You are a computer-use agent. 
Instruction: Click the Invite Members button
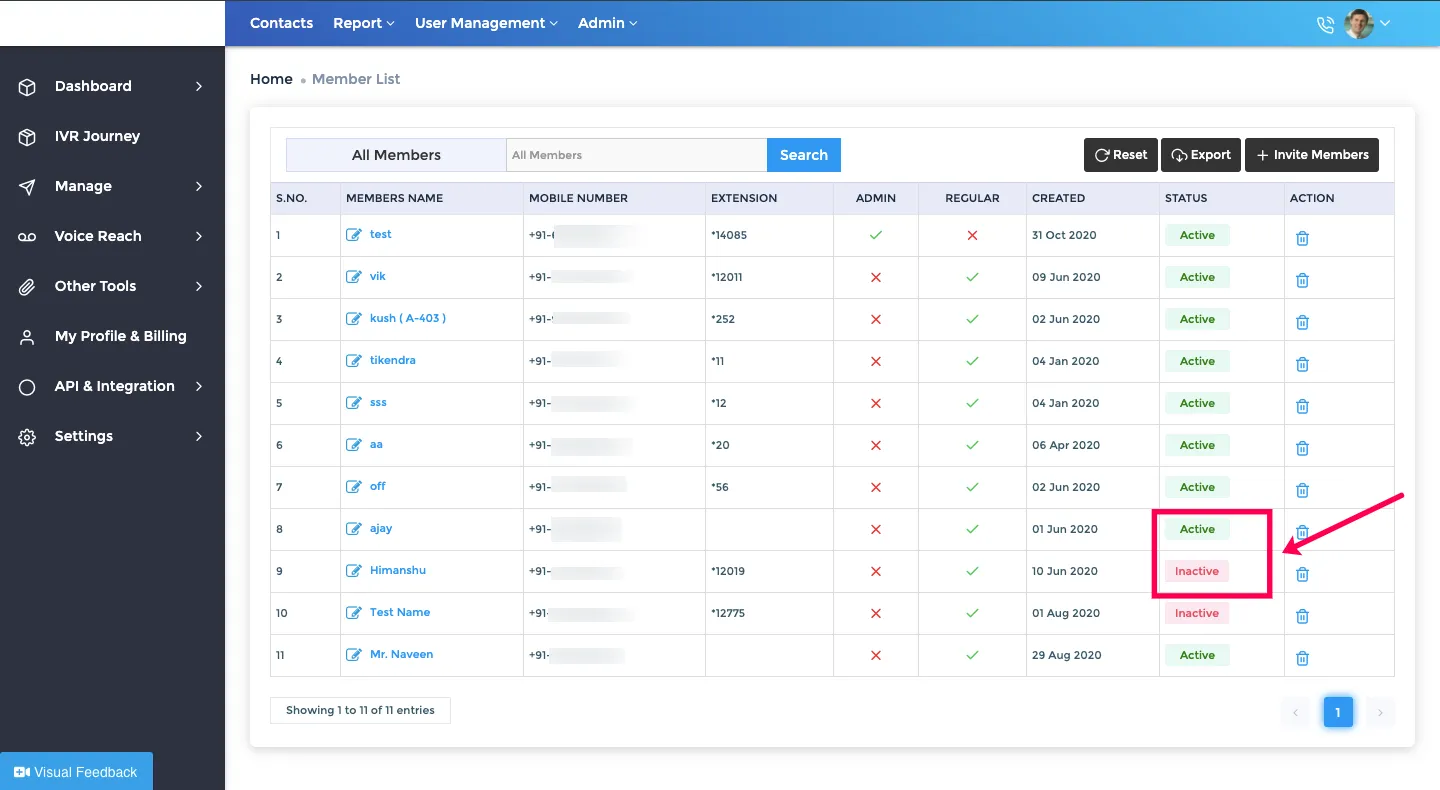pos(1312,155)
